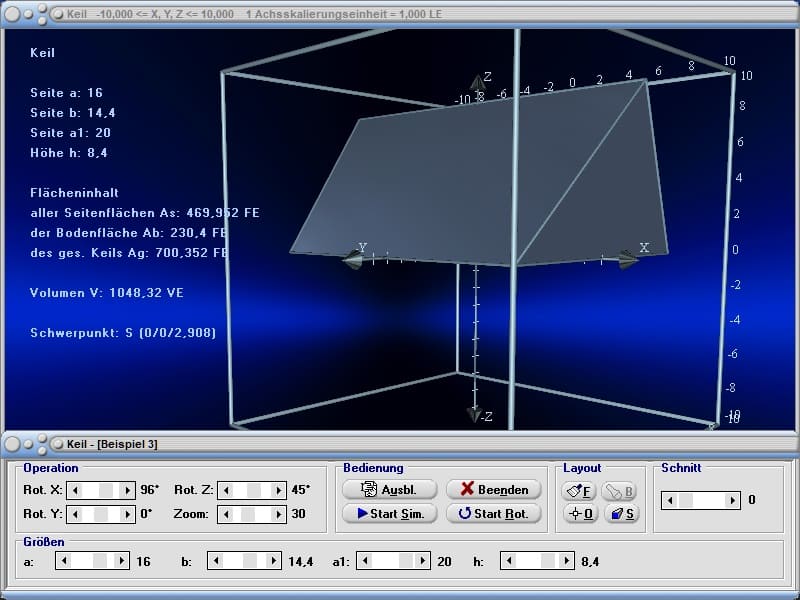The width and height of the screenshot is (800, 600).
Task: Increase Zoom with right arrow
Action: (278, 514)
